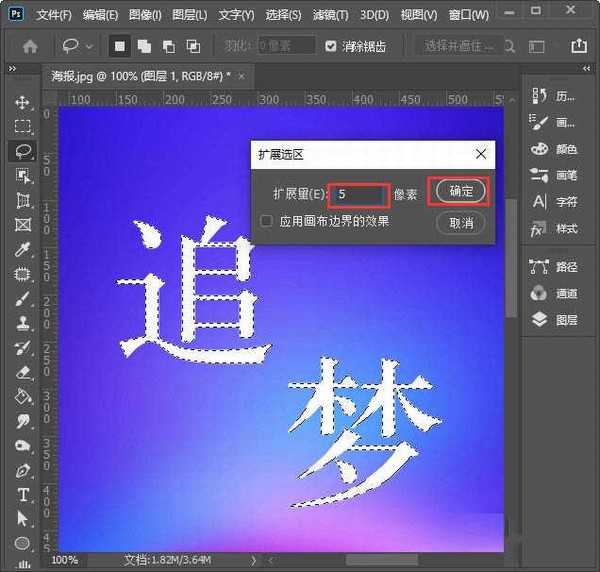Open the 滤镜(T) menu

click(x=328, y=16)
